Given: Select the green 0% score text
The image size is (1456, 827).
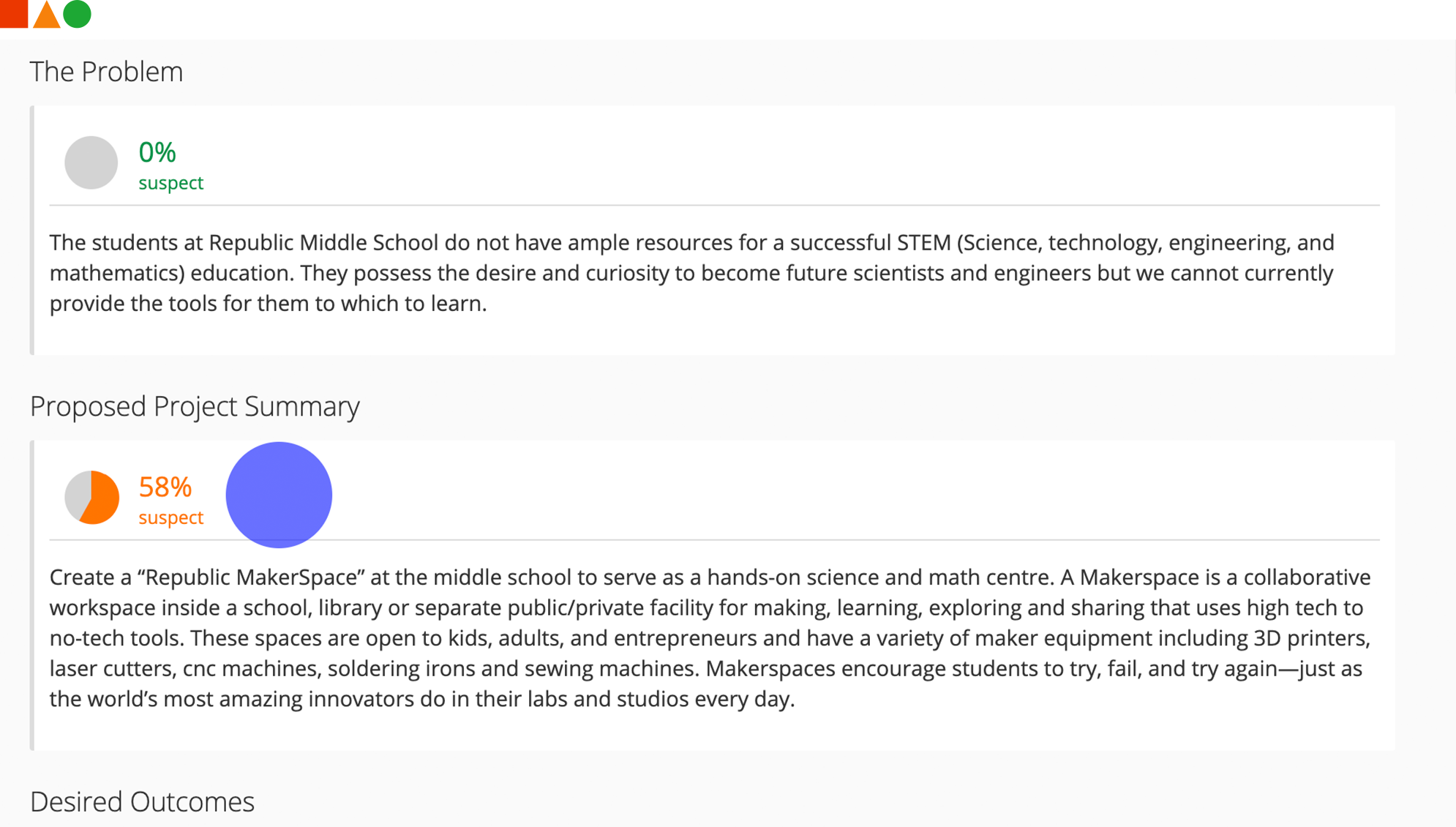Looking at the screenshot, I should point(157,152).
